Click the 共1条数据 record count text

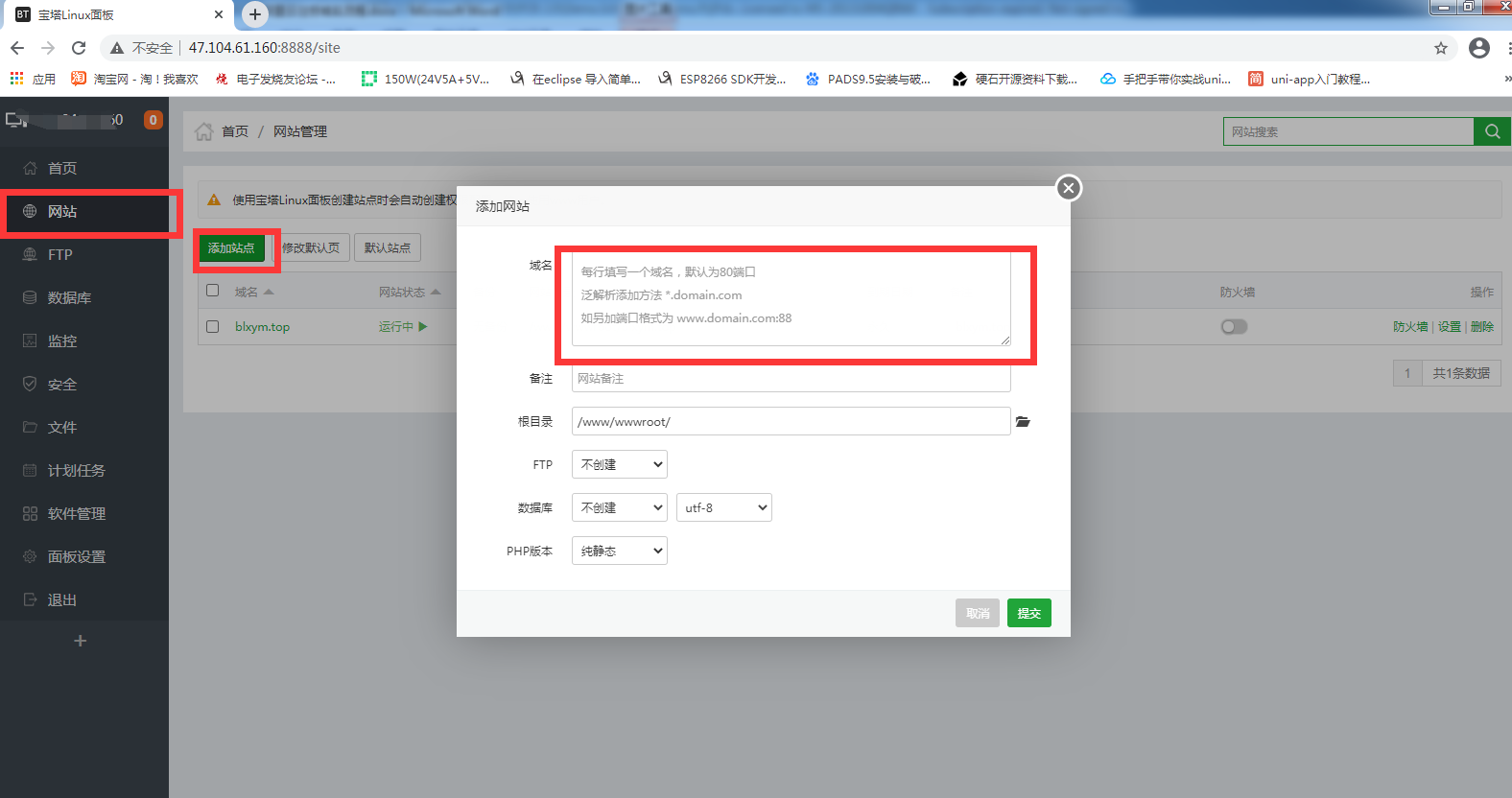(x=1461, y=373)
